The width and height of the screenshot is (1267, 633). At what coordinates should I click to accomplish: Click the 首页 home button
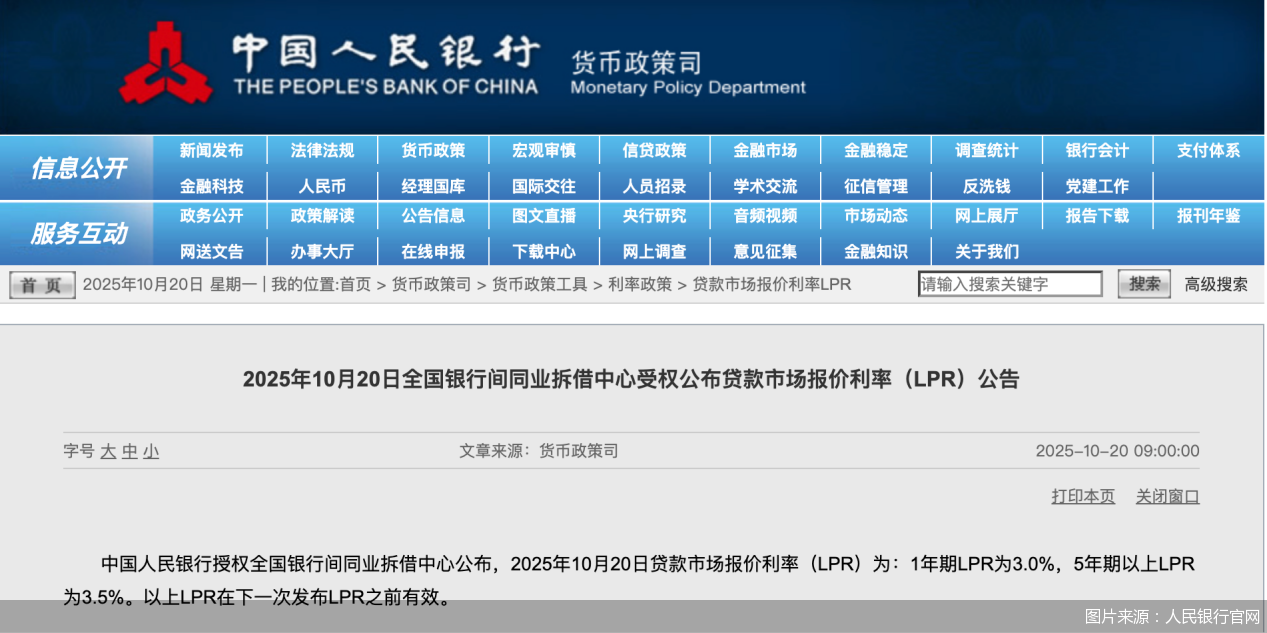(x=41, y=284)
